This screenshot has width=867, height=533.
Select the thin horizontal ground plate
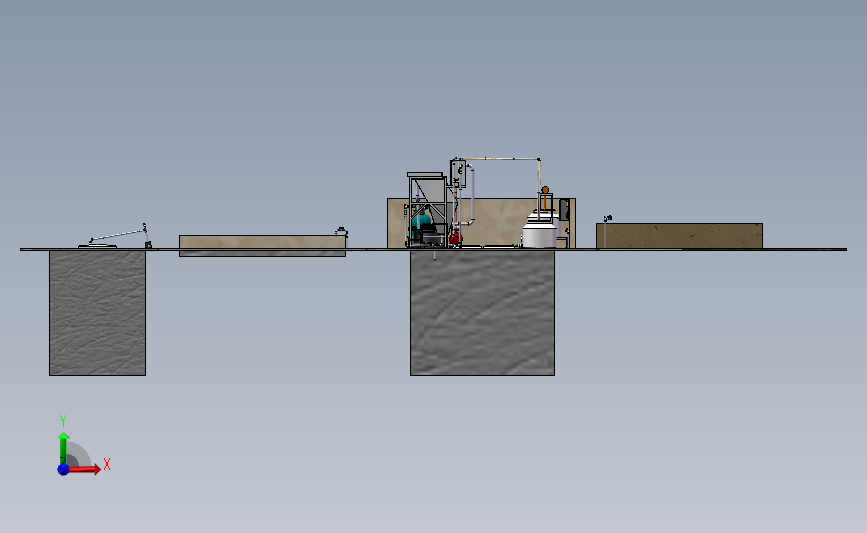[x=434, y=249]
